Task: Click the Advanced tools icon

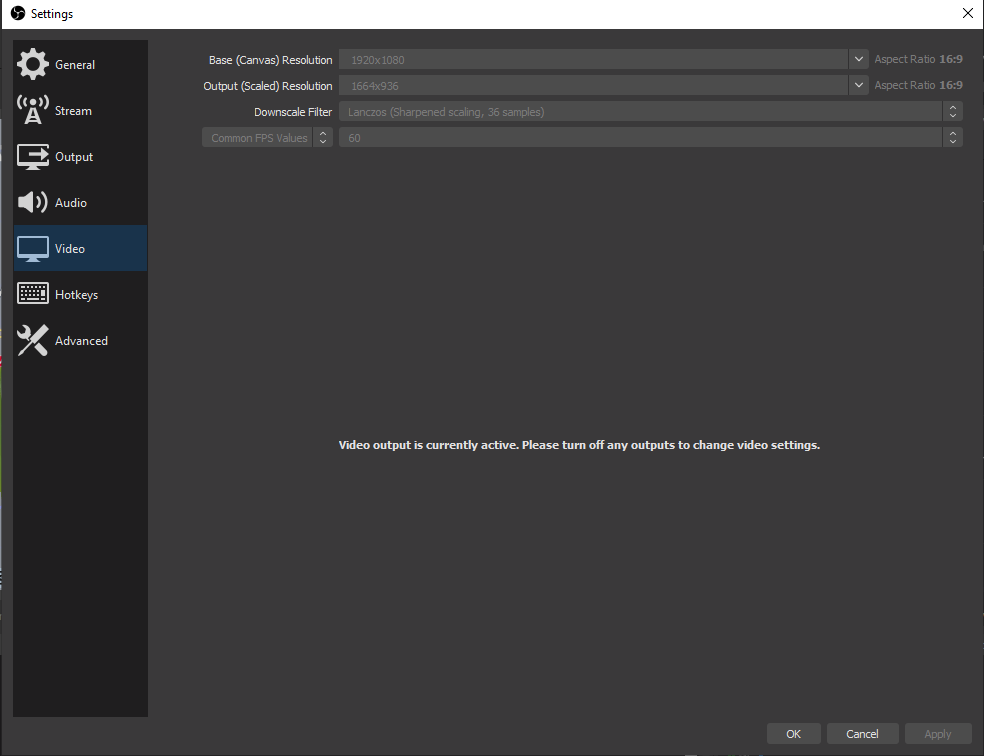Action: point(32,340)
